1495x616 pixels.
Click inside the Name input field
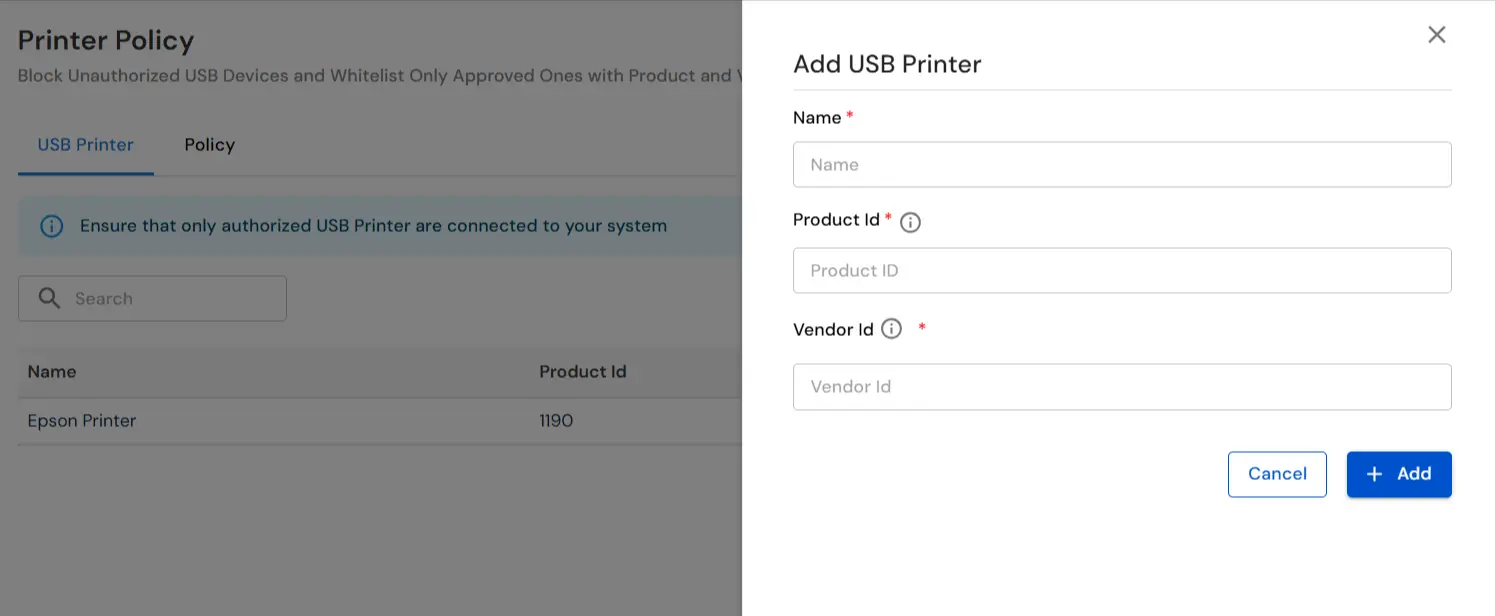[1122, 164]
